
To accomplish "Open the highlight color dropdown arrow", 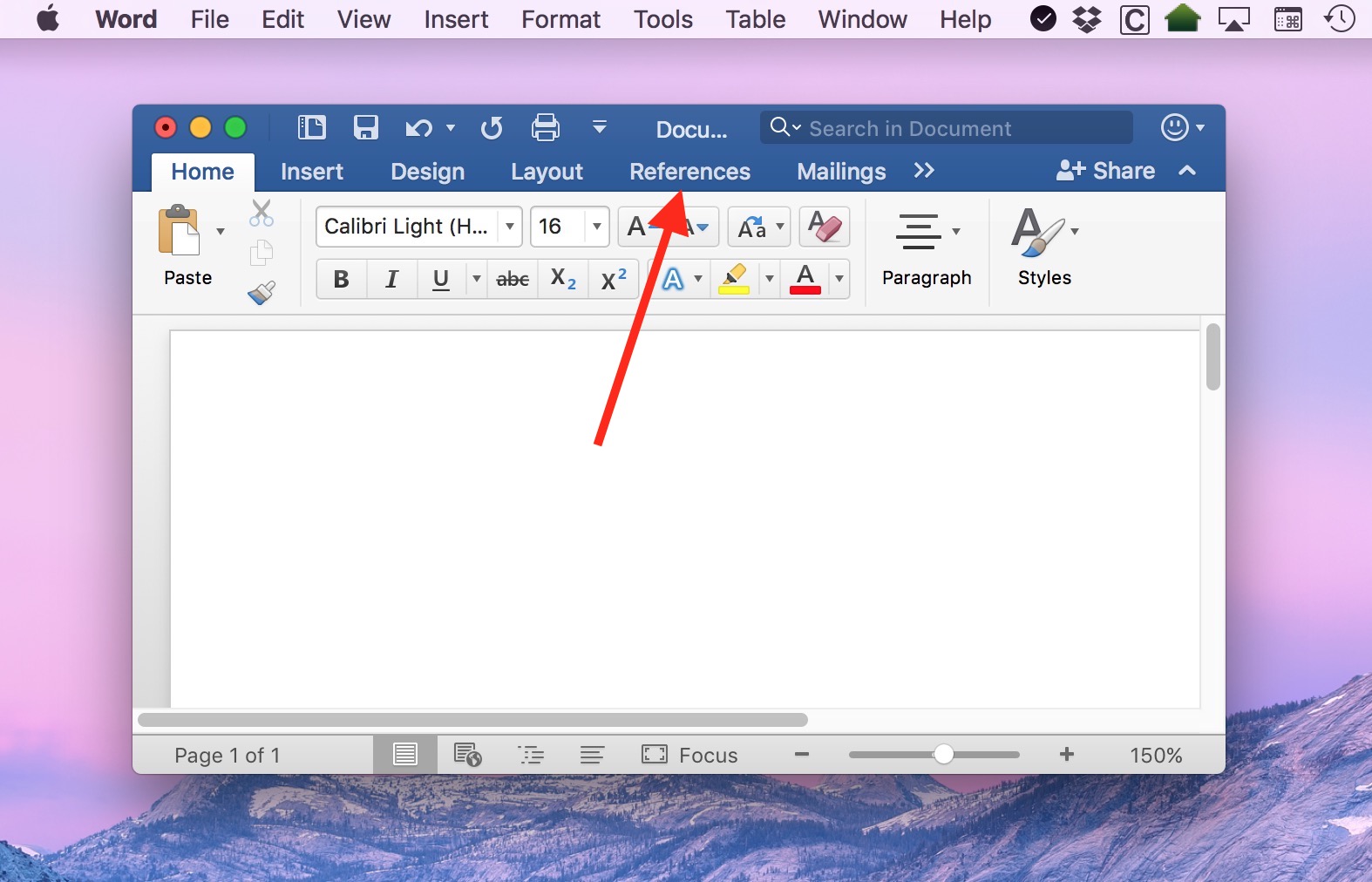I will point(769,279).
